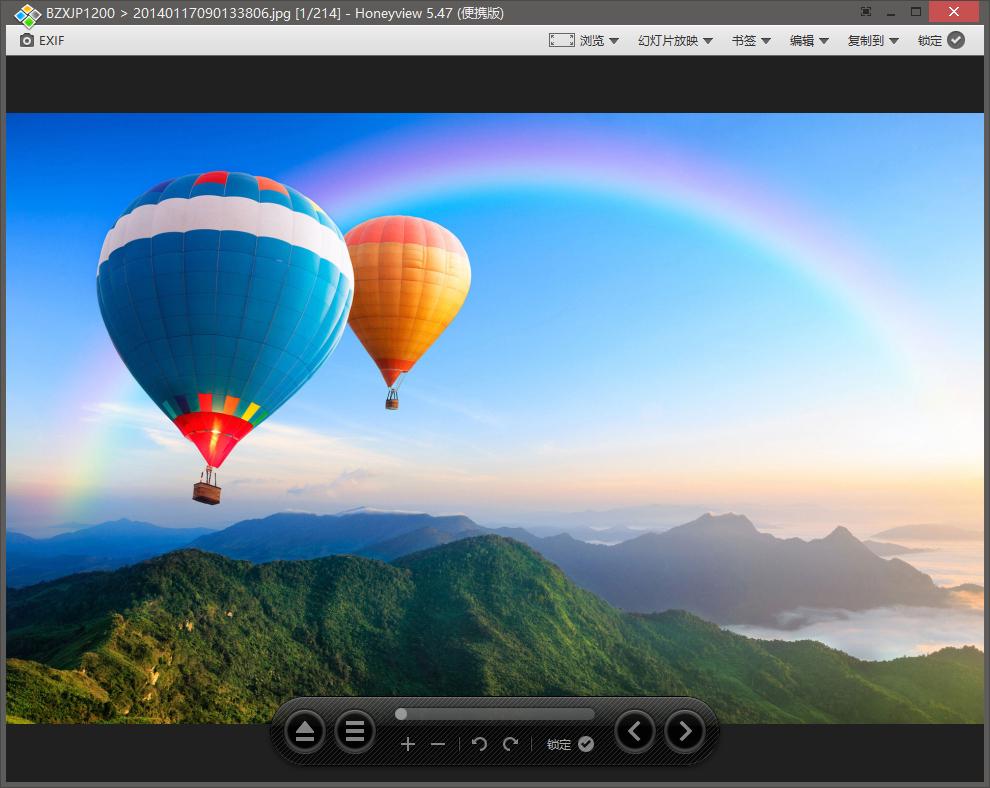Expand the 复制到 dropdown arrow
This screenshot has height=788, width=990.
pos(894,41)
